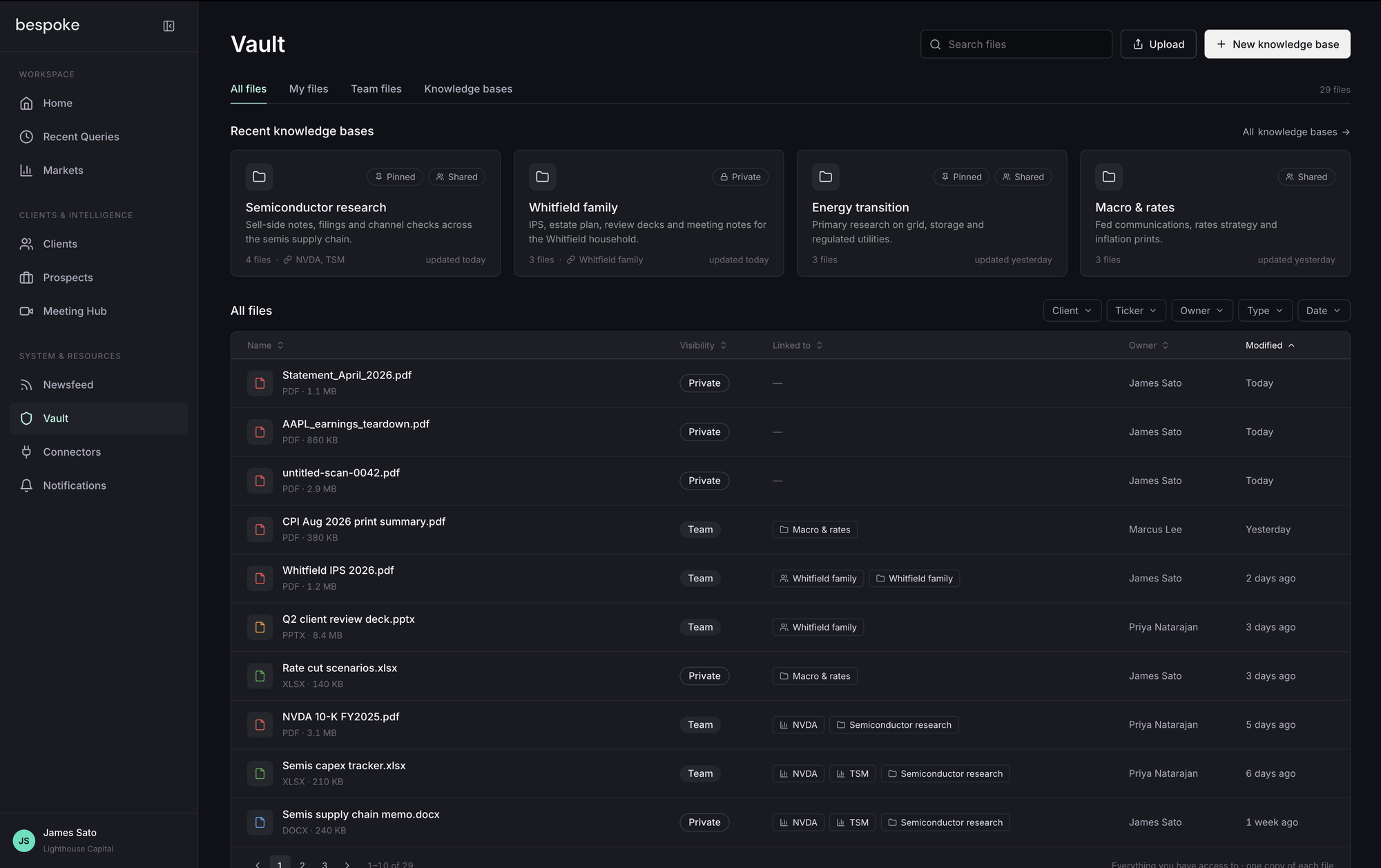Click the XLSX icon for Semis capex tracker
Viewport: 1381px width, 868px height.
click(x=260, y=773)
